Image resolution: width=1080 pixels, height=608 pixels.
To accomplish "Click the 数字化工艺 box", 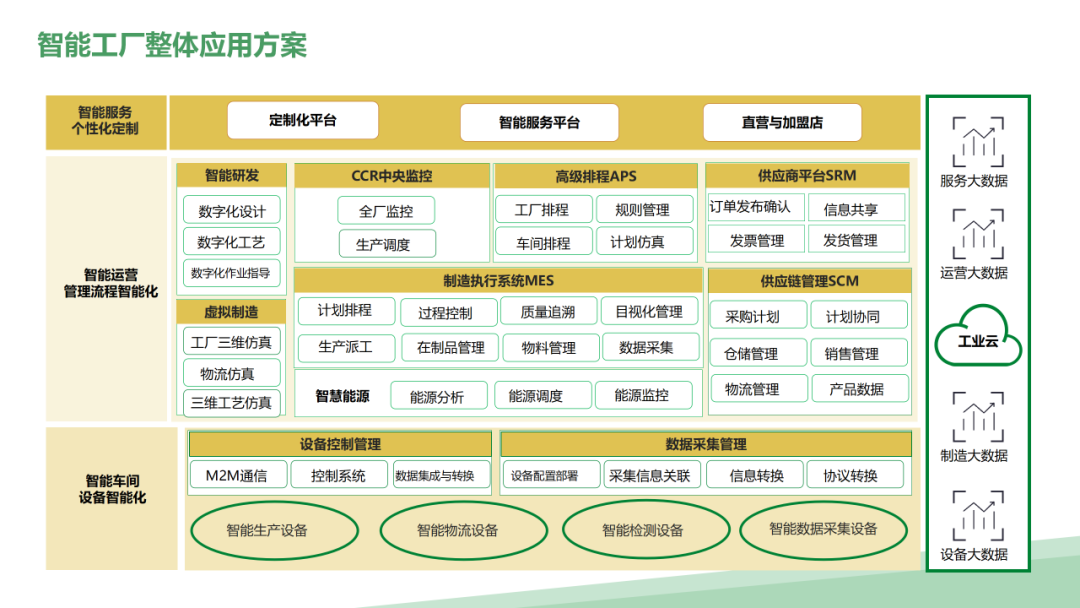I will pos(232,242).
